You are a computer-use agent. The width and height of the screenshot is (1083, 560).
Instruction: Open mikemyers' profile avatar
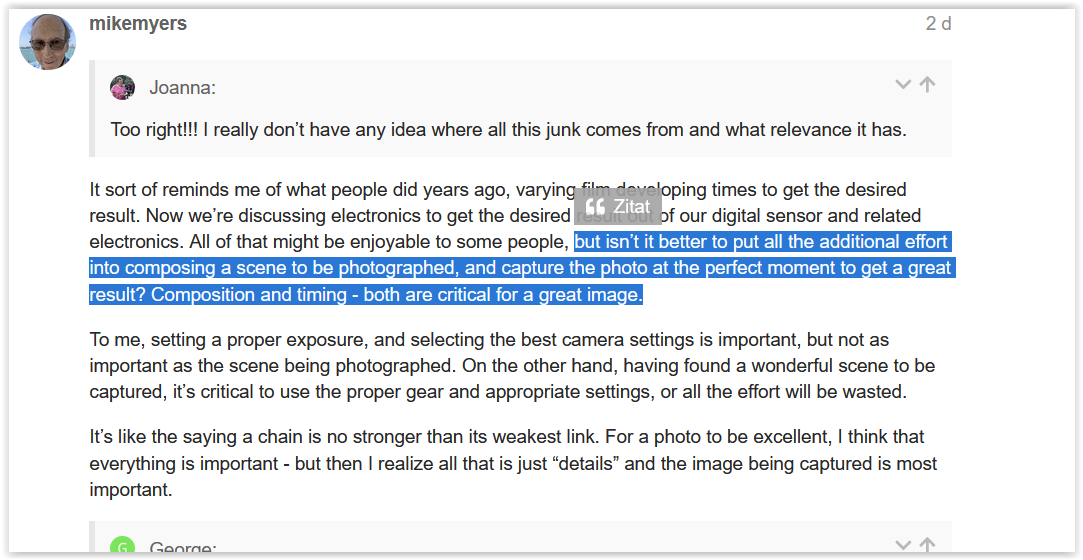[48, 42]
